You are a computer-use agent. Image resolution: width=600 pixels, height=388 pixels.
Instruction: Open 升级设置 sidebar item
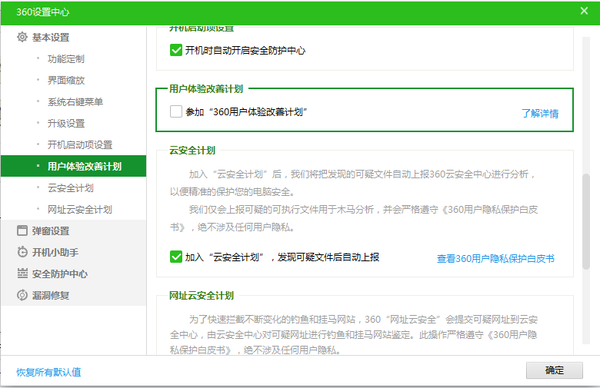(x=66, y=124)
